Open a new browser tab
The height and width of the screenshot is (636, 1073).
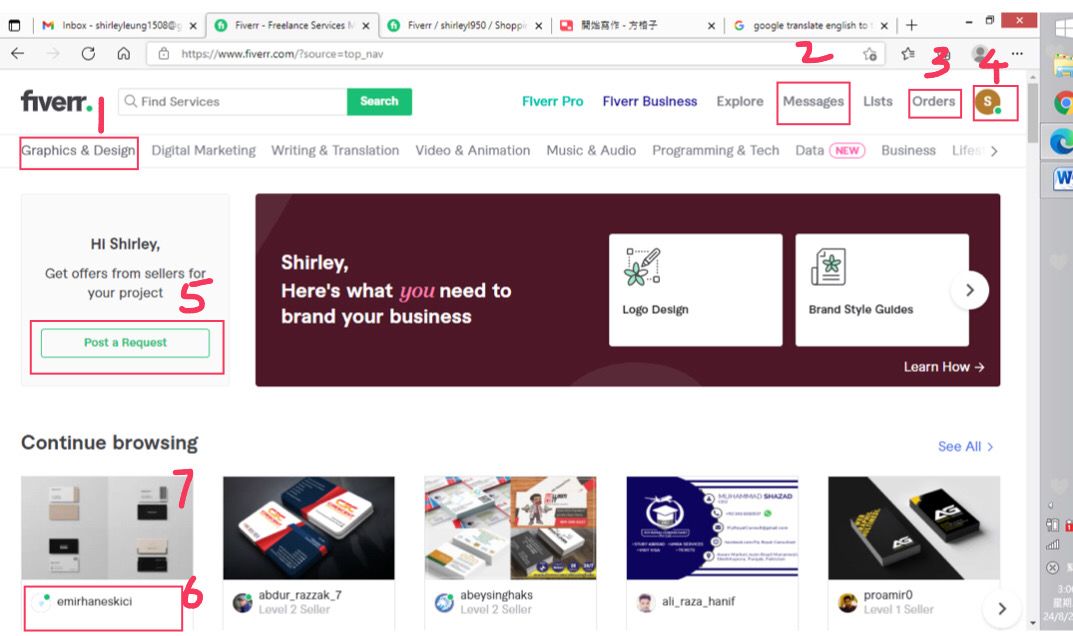pyautogui.click(x=912, y=25)
